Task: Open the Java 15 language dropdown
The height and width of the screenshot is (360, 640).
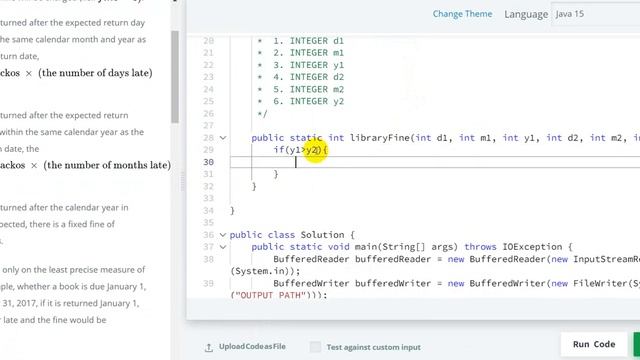Action: 595,14
